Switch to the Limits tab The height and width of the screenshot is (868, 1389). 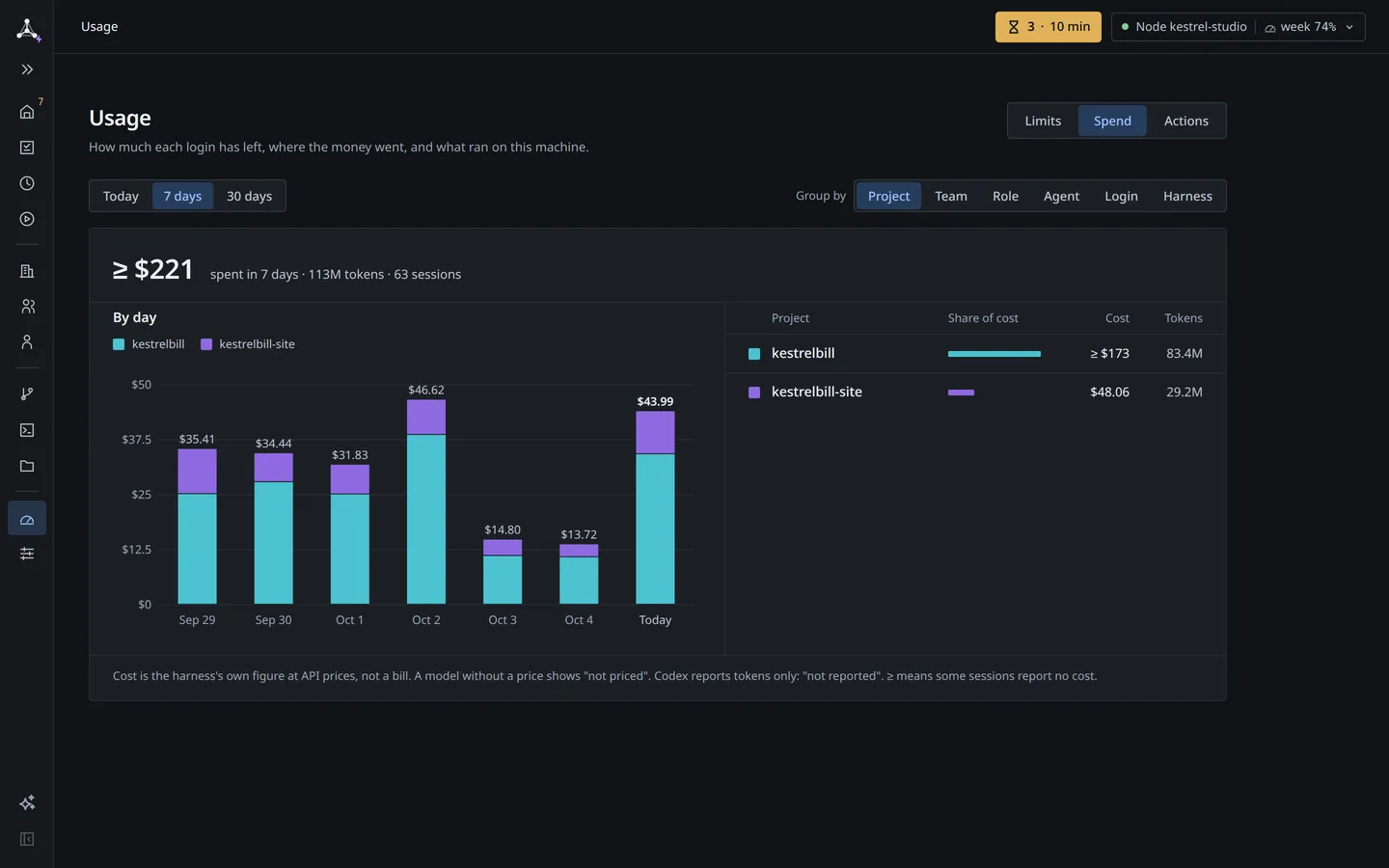click(1043, 121)
